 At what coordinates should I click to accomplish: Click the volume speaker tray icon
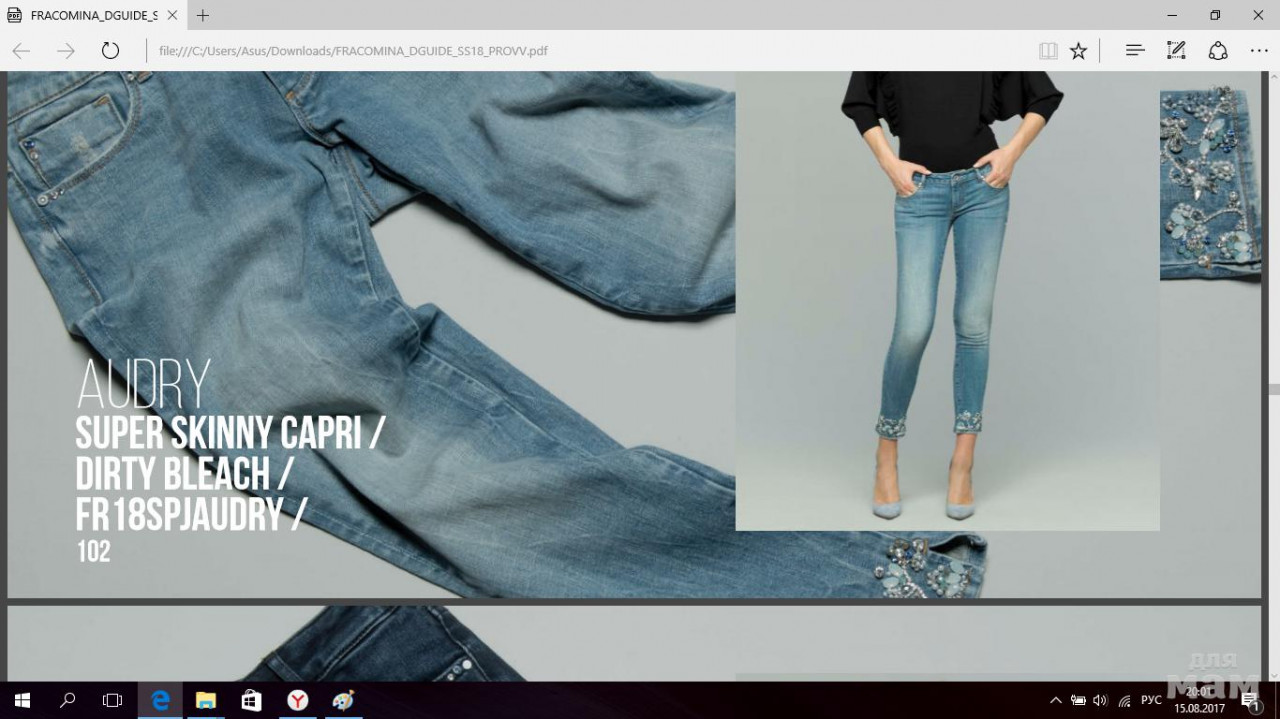(1100, 700)
